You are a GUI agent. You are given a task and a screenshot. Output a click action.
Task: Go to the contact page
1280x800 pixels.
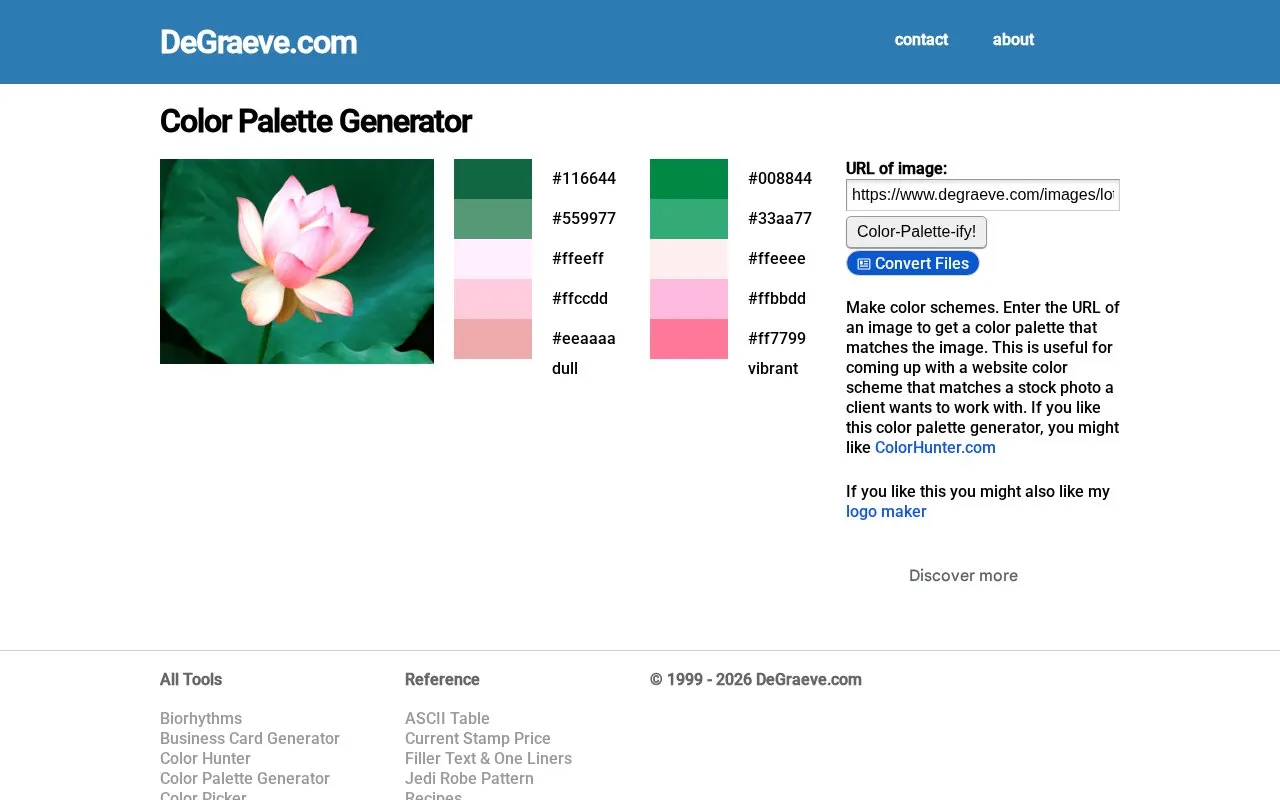click(921, 40)
